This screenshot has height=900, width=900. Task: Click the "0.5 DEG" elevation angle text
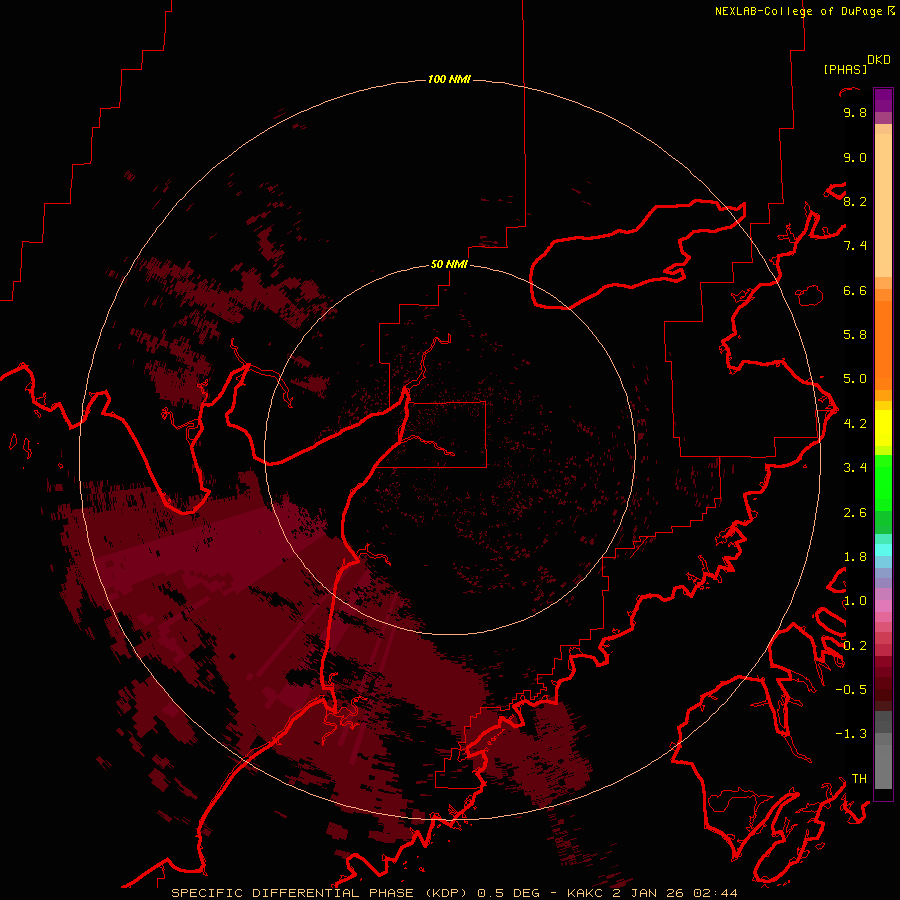point(509,893)
